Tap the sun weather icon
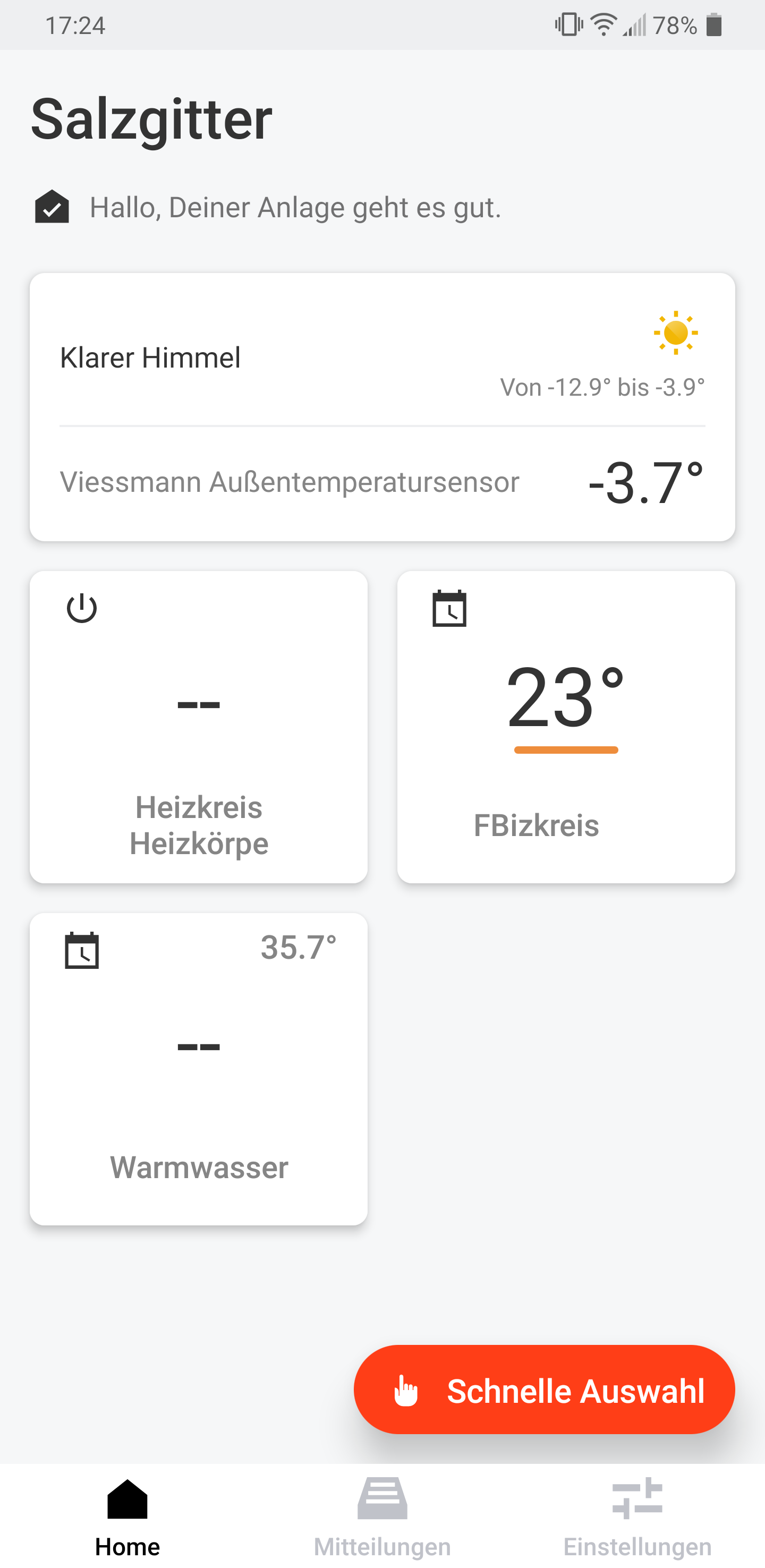 [x=676, y=333]
